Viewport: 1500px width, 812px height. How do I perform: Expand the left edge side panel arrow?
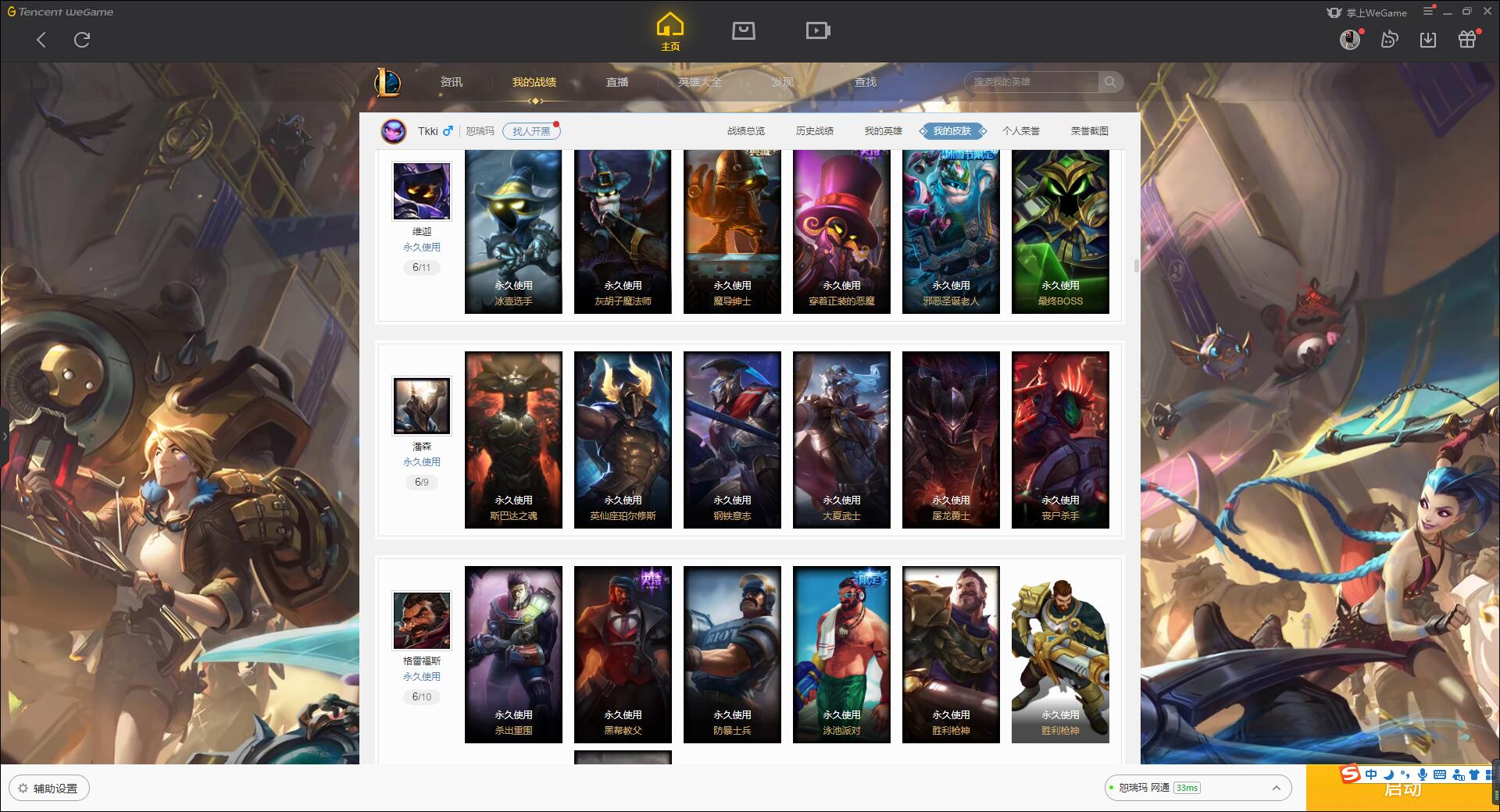(x=4, y=436)
